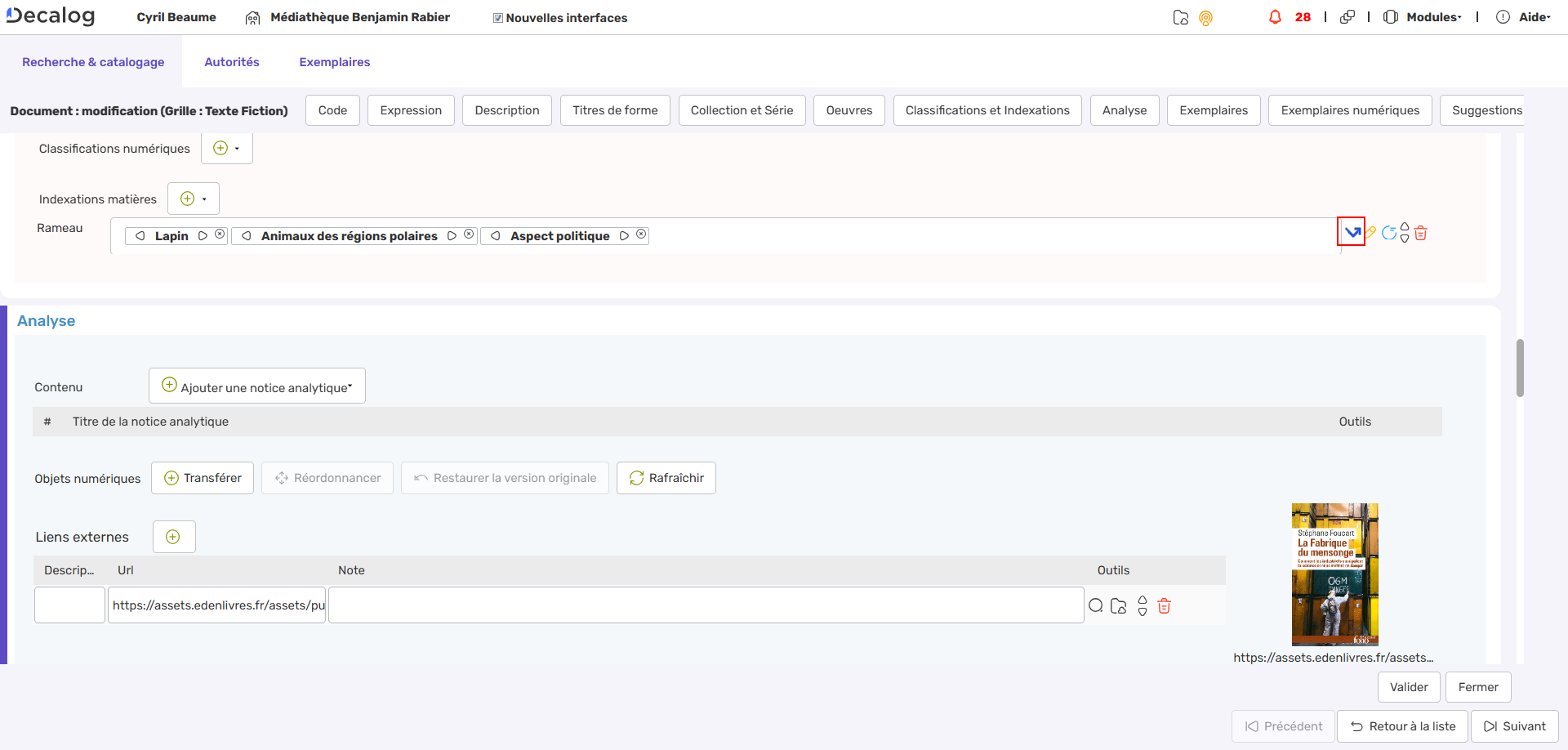The width and height of the screenshot is (1568, 750).
Task: Click the Valider button
Action: (1408, 686)
